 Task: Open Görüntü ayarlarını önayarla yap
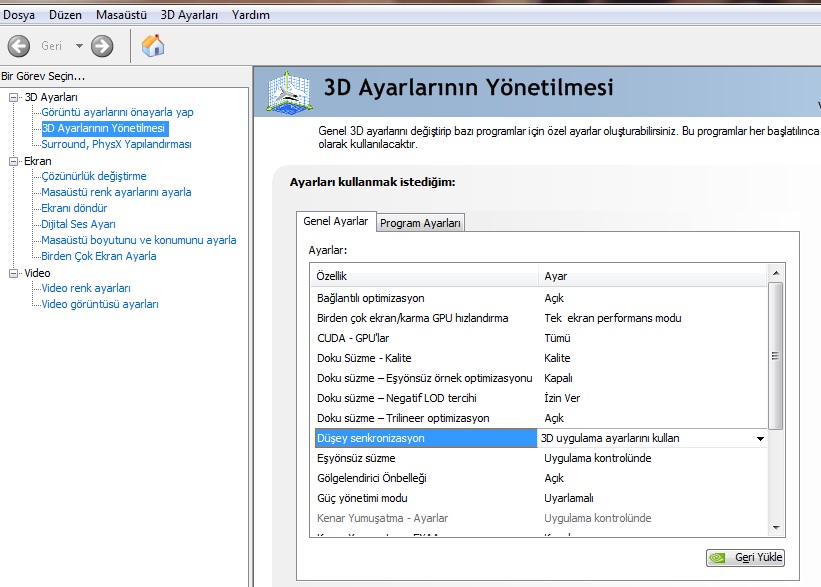coord(117,112)
